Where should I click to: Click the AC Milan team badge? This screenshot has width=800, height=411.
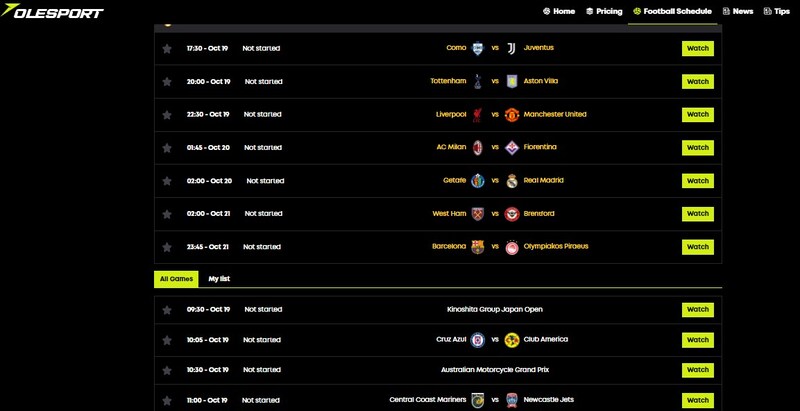click(478, 147)
